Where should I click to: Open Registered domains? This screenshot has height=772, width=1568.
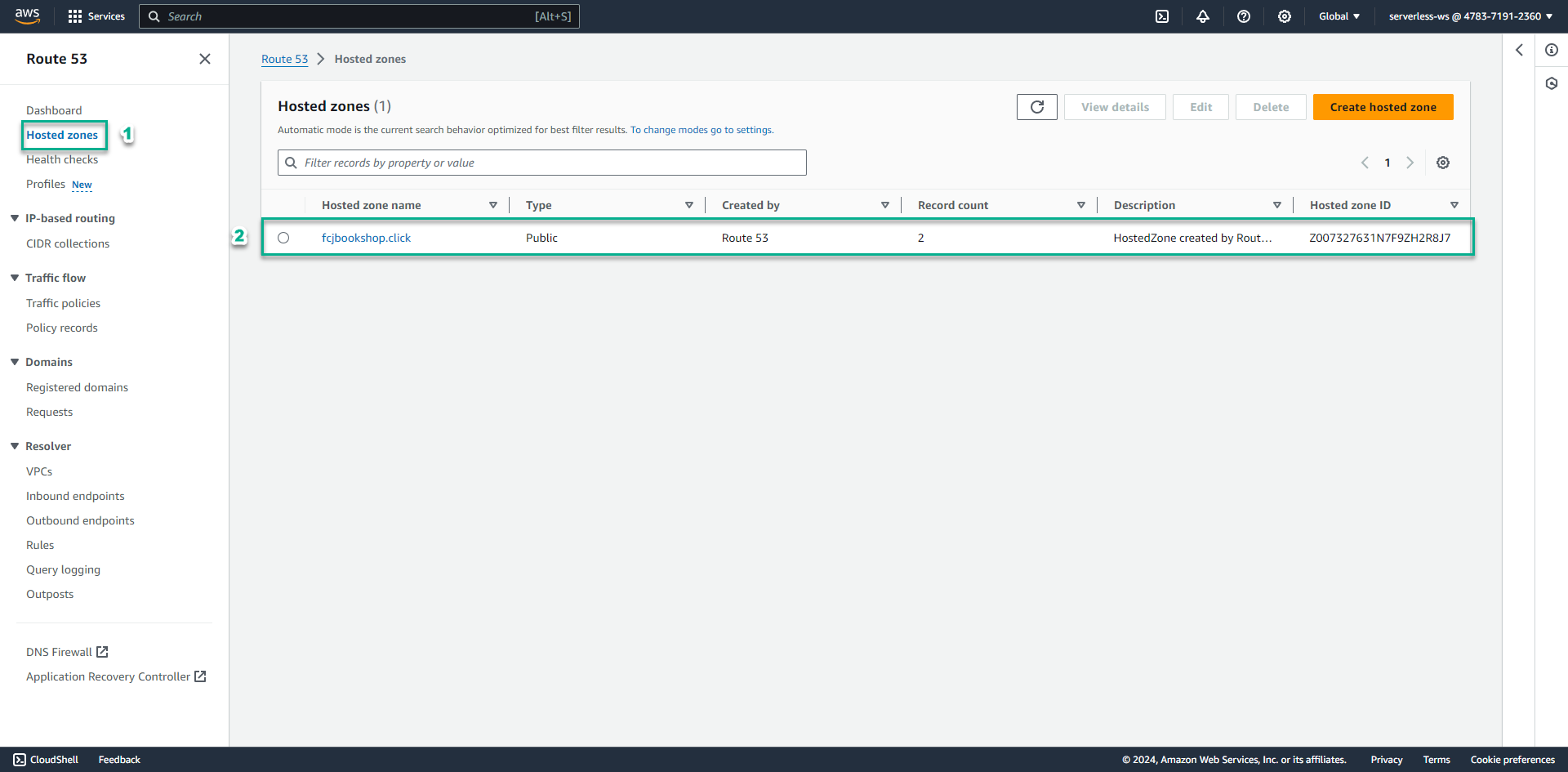coord(77,387)
